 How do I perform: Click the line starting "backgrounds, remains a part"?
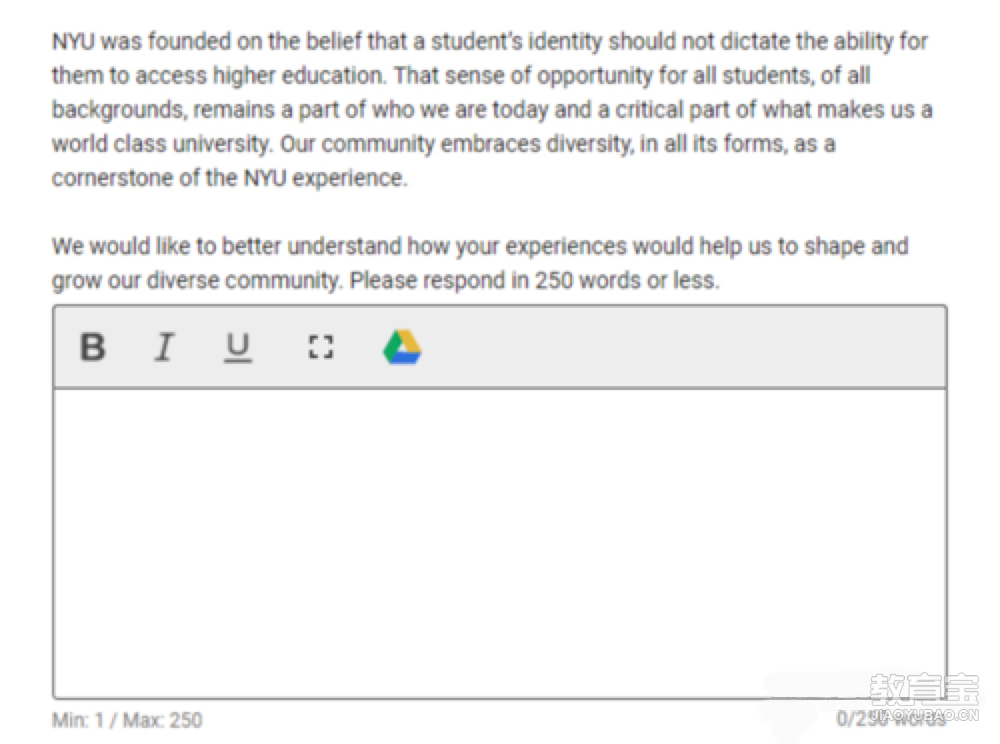492,110
